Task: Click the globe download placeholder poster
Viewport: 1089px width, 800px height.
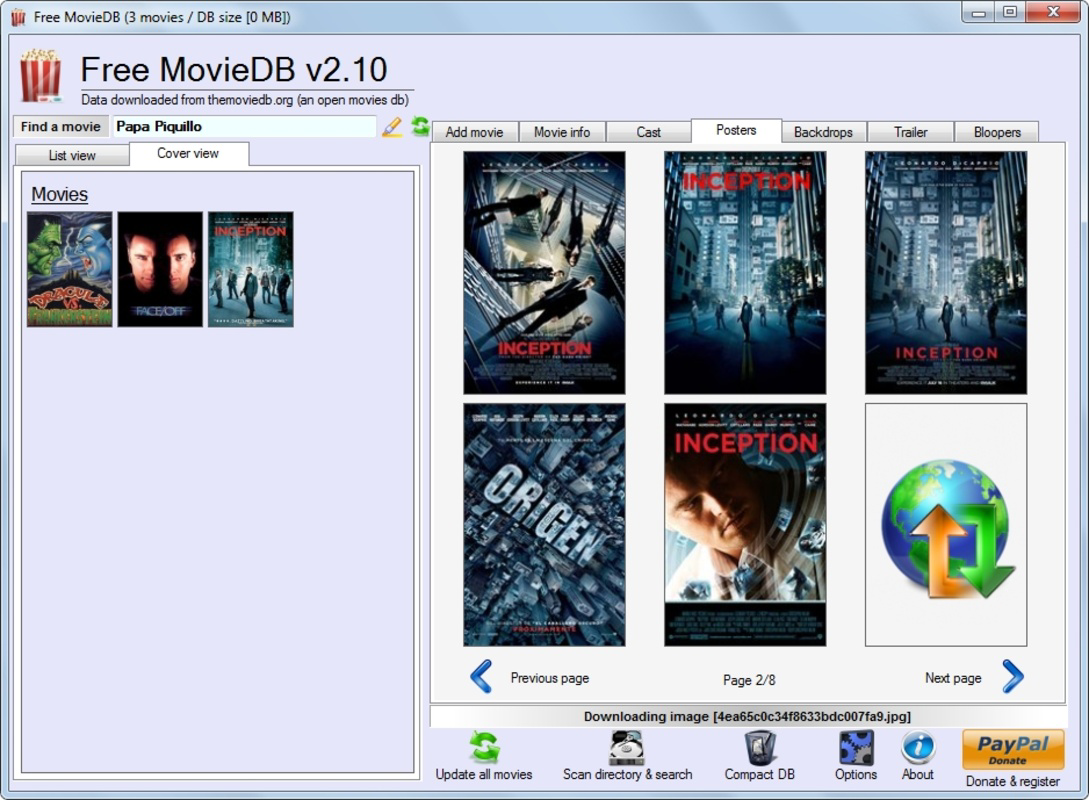Action: click(946, 525)
